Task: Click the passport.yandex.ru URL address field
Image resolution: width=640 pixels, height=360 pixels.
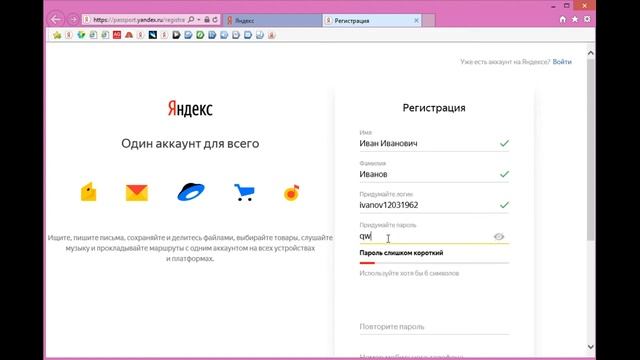Action: click(139, 20)
